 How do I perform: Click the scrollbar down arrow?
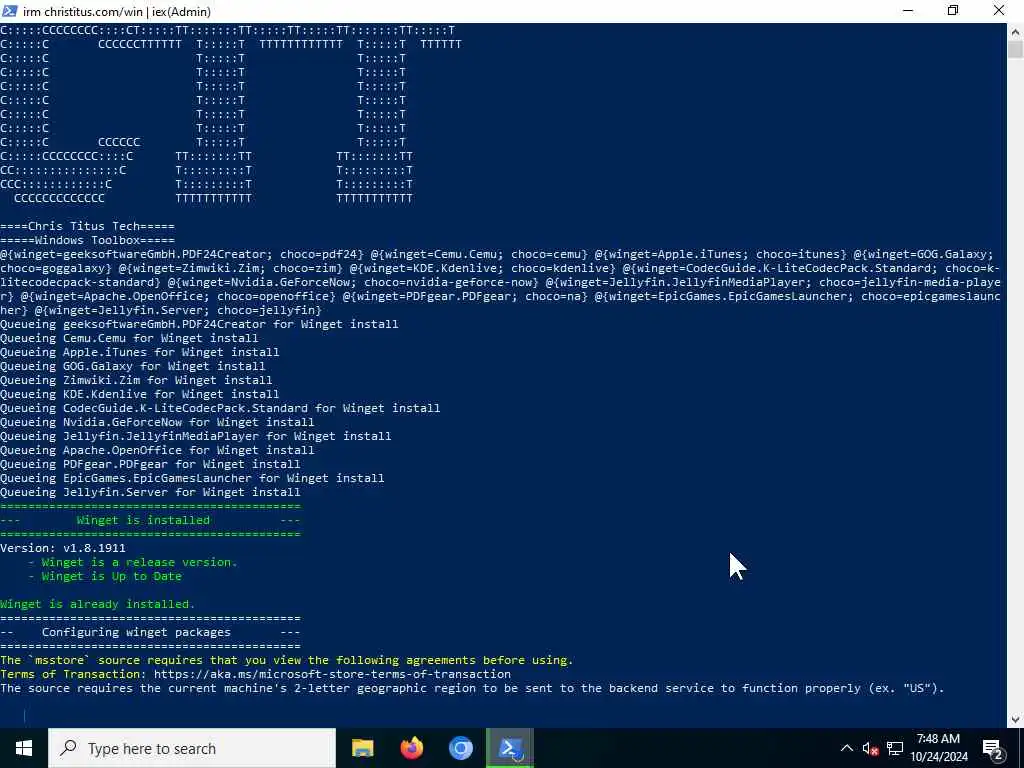[x=1016, y=720]
